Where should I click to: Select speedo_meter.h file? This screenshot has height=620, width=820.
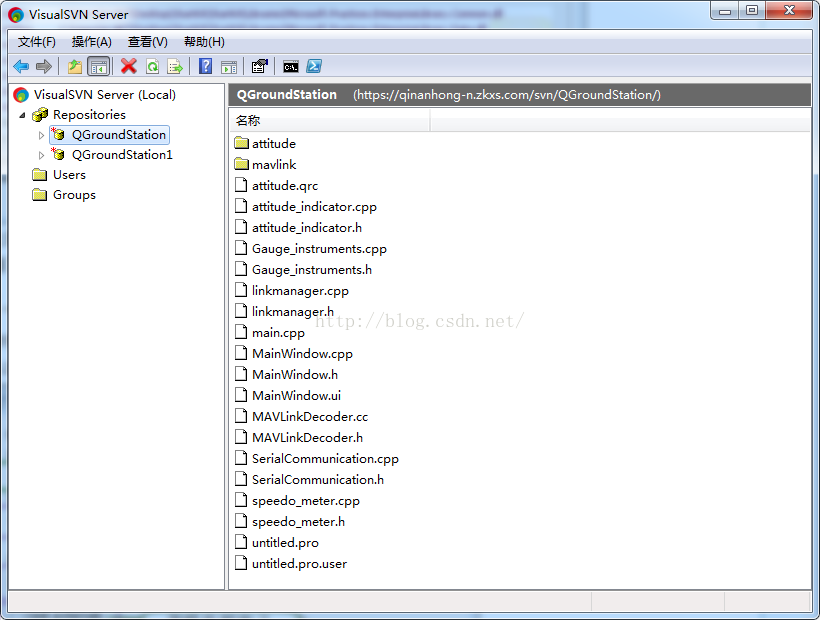[x=298, y=522]
